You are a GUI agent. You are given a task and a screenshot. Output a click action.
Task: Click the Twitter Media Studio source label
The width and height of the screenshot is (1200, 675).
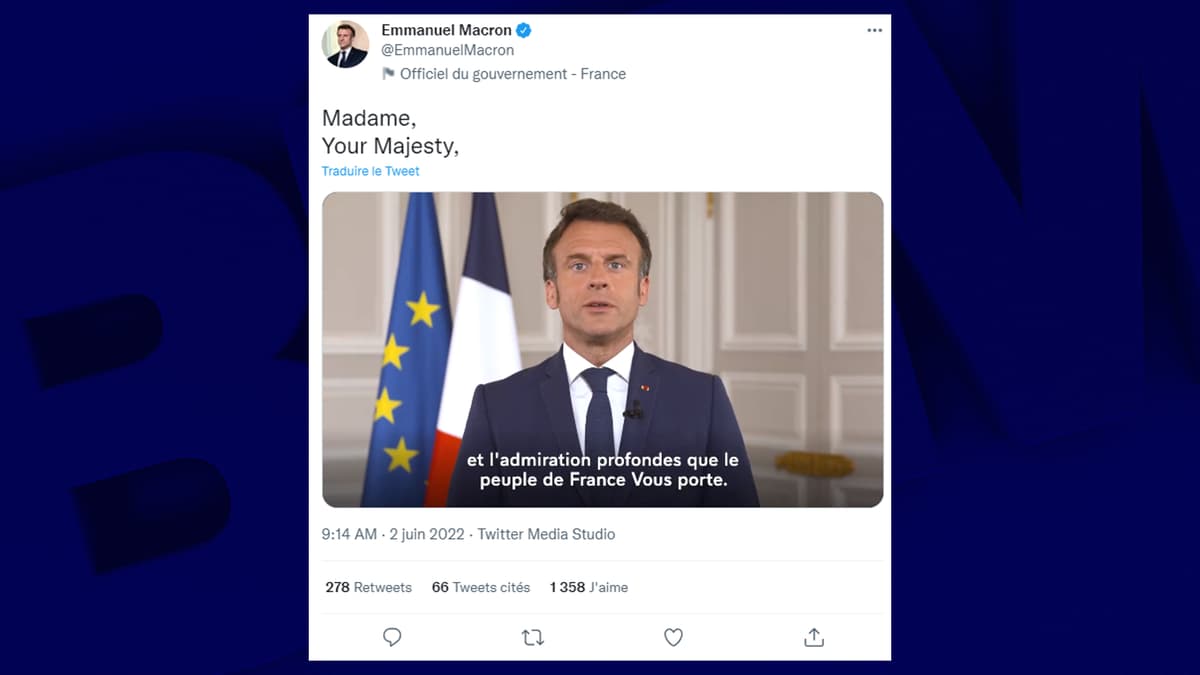pyautogui.click(x=546, y=534)
